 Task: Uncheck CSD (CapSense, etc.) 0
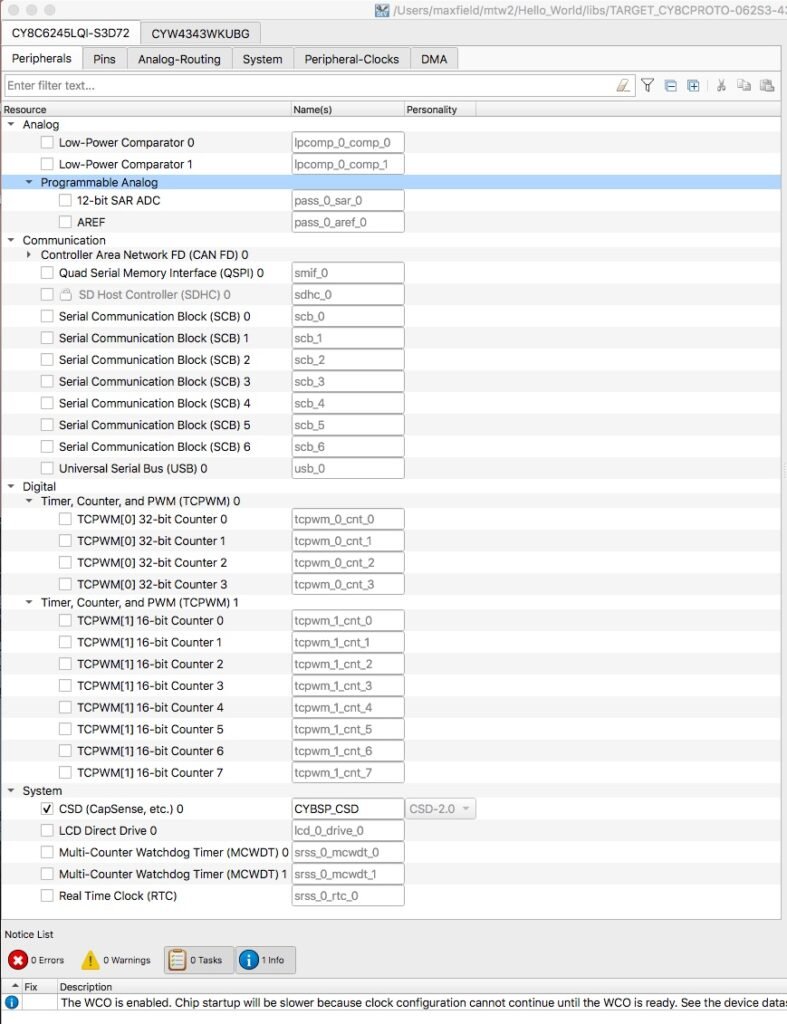pos(47,808)
